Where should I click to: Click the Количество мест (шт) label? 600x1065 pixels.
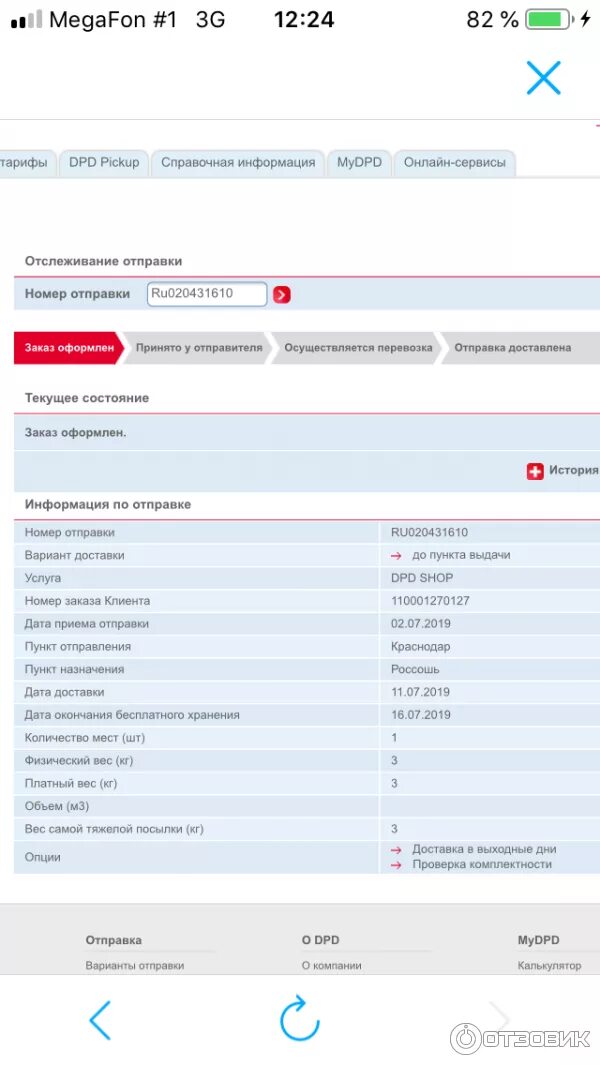[x=85, y=738]
